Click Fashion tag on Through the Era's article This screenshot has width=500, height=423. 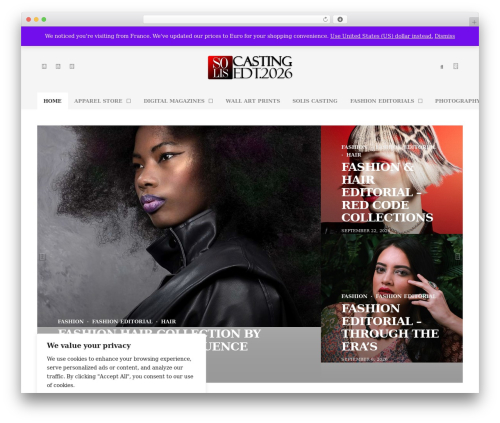tap(354, 296)
